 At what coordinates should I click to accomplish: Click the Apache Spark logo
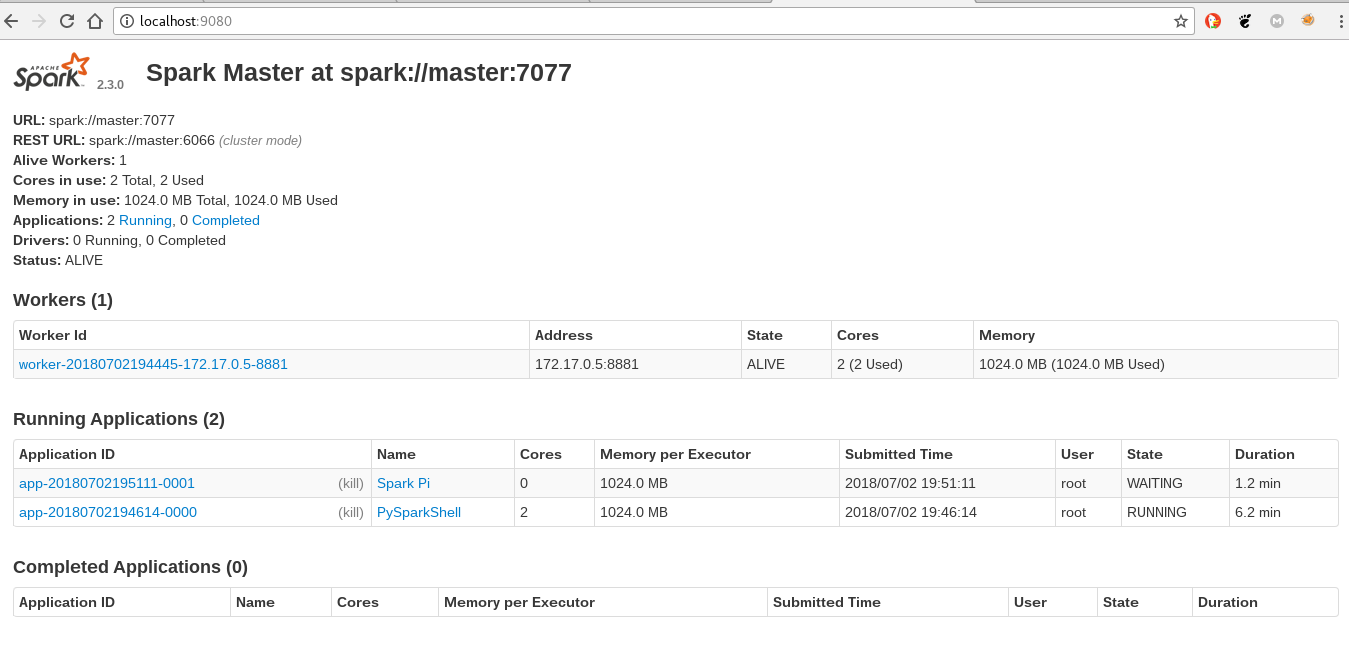tap(52, 73)
